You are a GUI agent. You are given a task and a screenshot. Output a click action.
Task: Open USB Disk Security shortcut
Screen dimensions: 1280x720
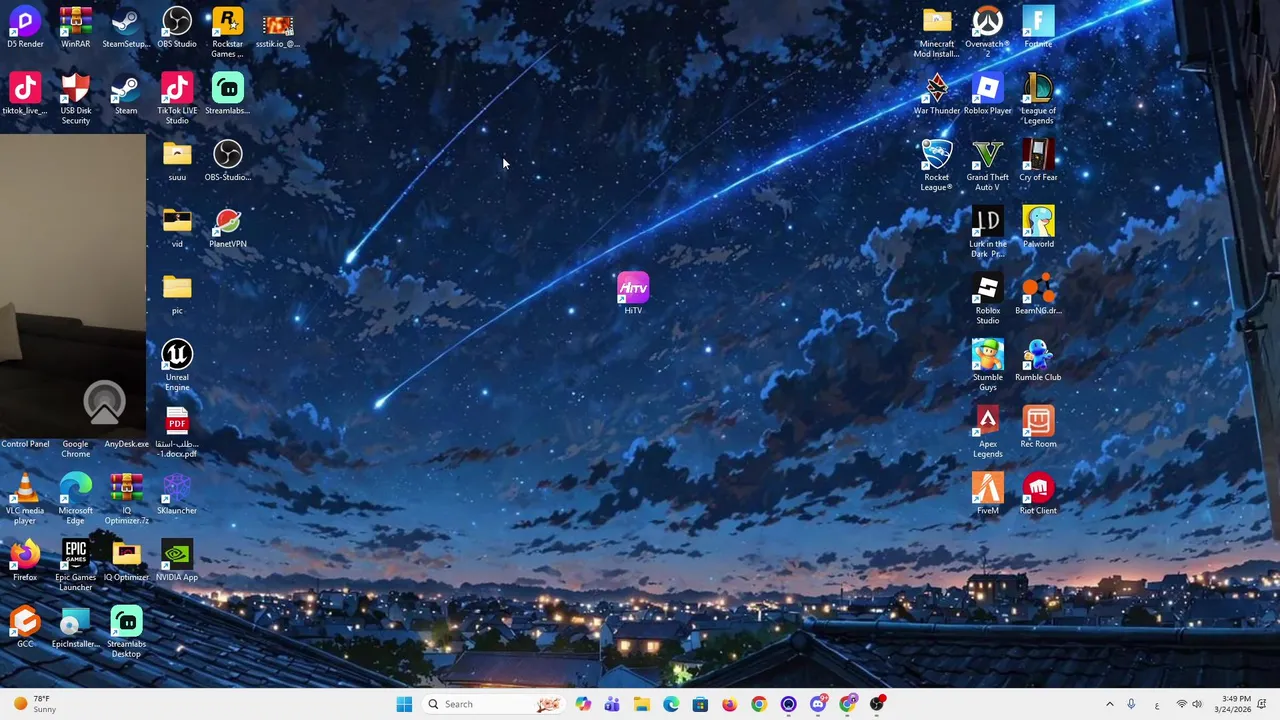pos(75,99)
